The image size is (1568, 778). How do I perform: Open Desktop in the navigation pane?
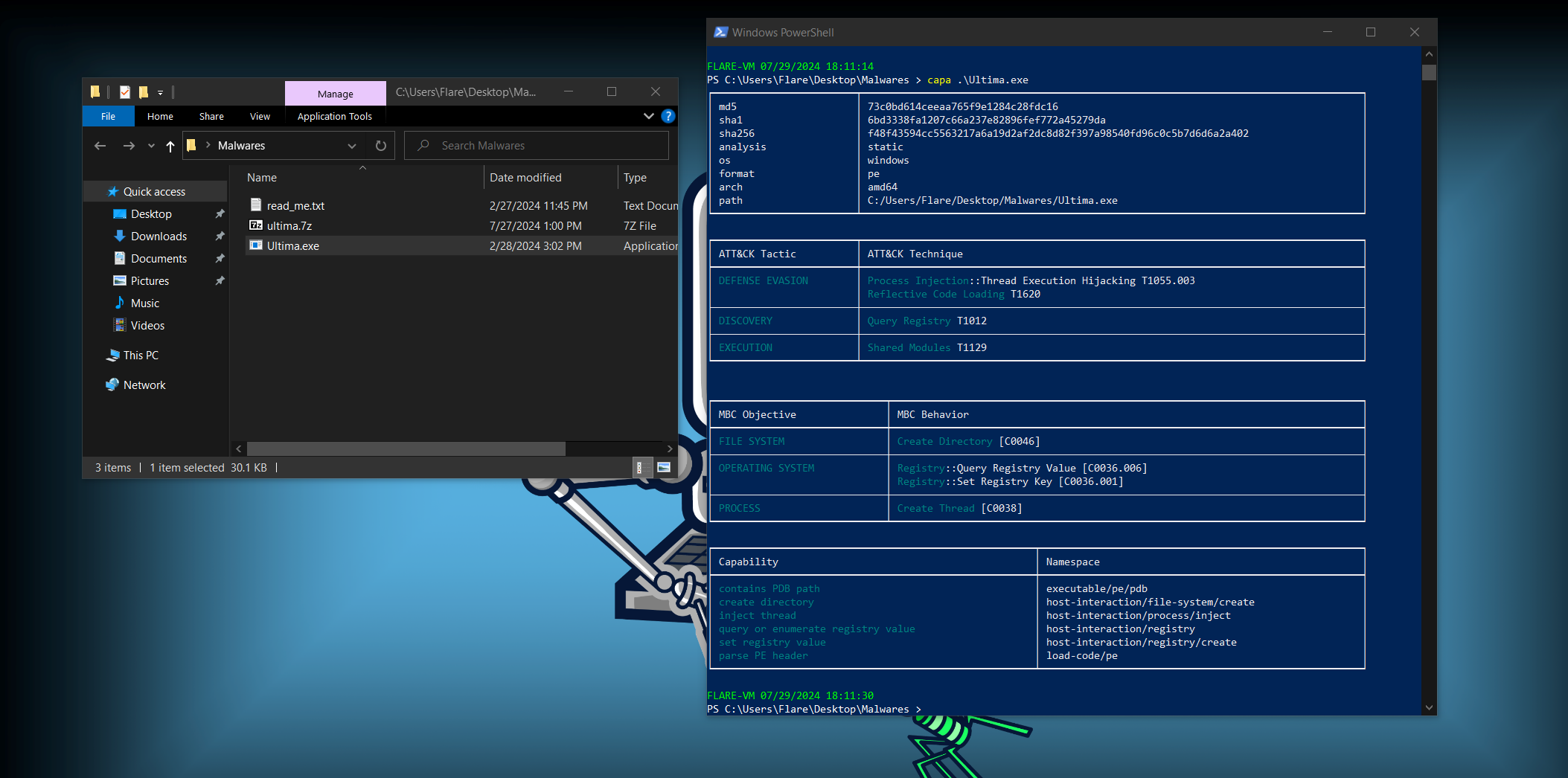[151, 214]
